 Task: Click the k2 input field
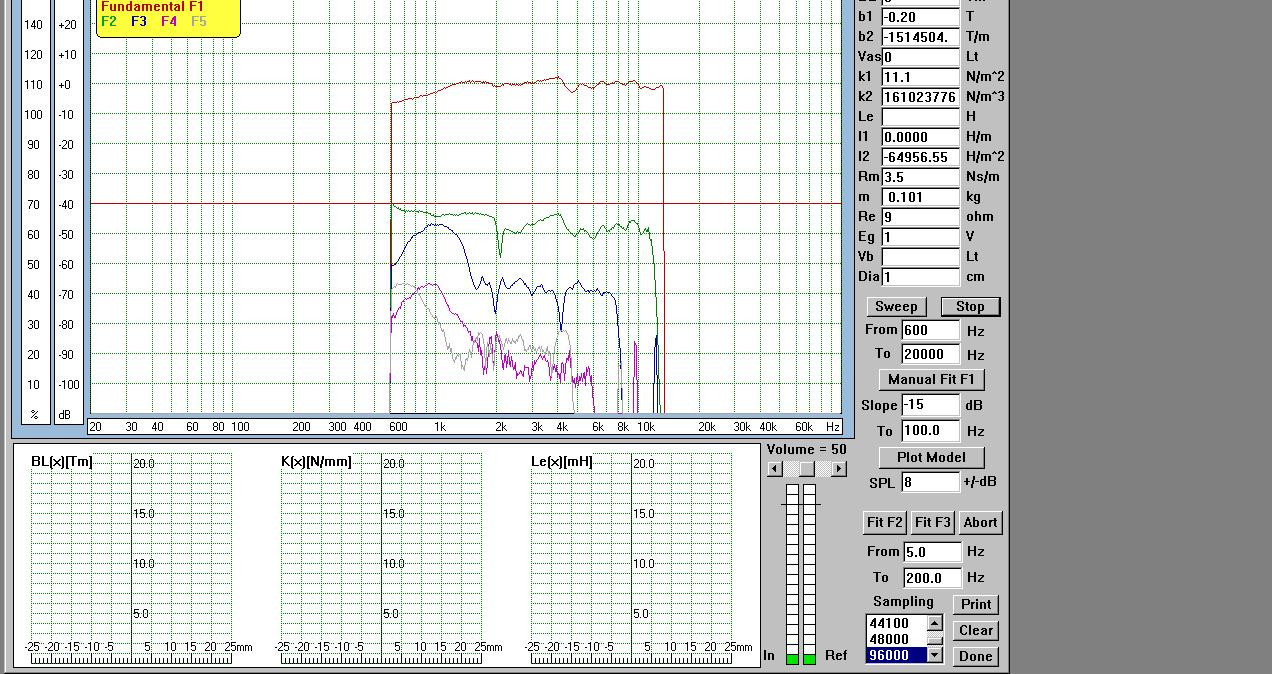point(920,97)
